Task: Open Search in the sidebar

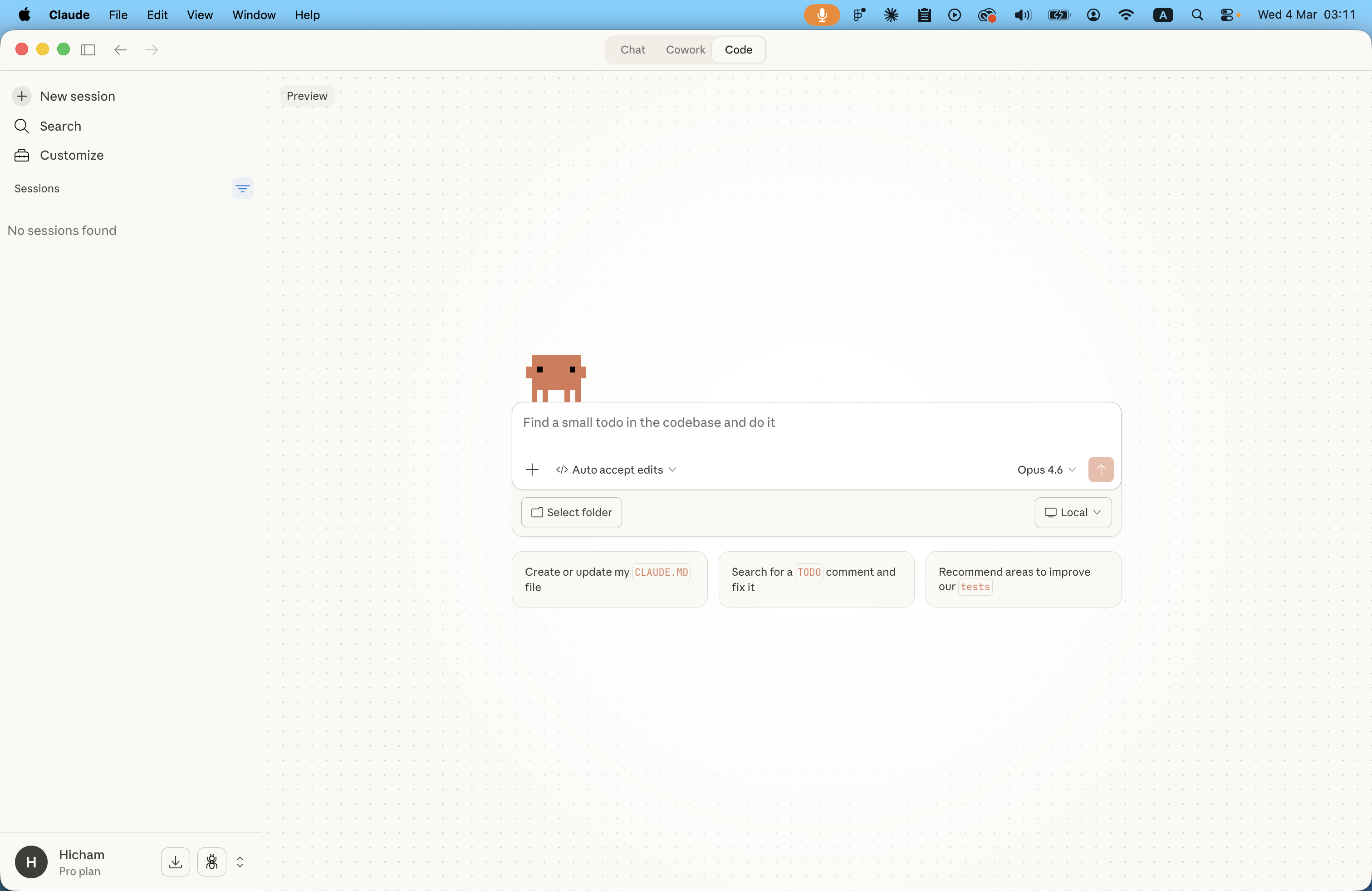Action: (x=60, y=126)
